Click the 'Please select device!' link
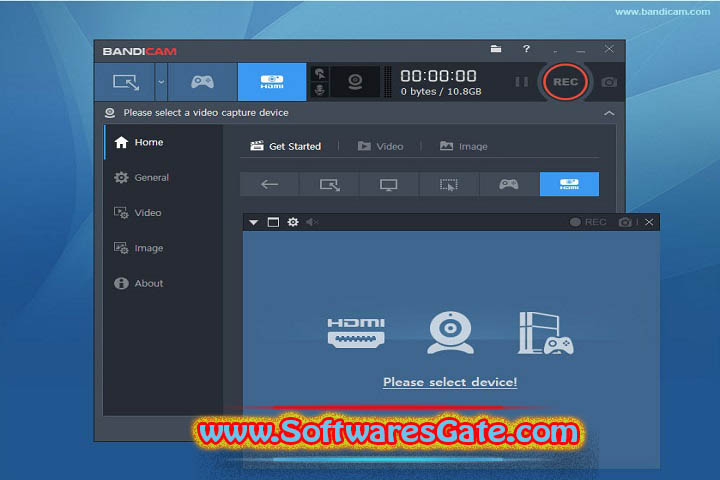 tap(450, 382)
